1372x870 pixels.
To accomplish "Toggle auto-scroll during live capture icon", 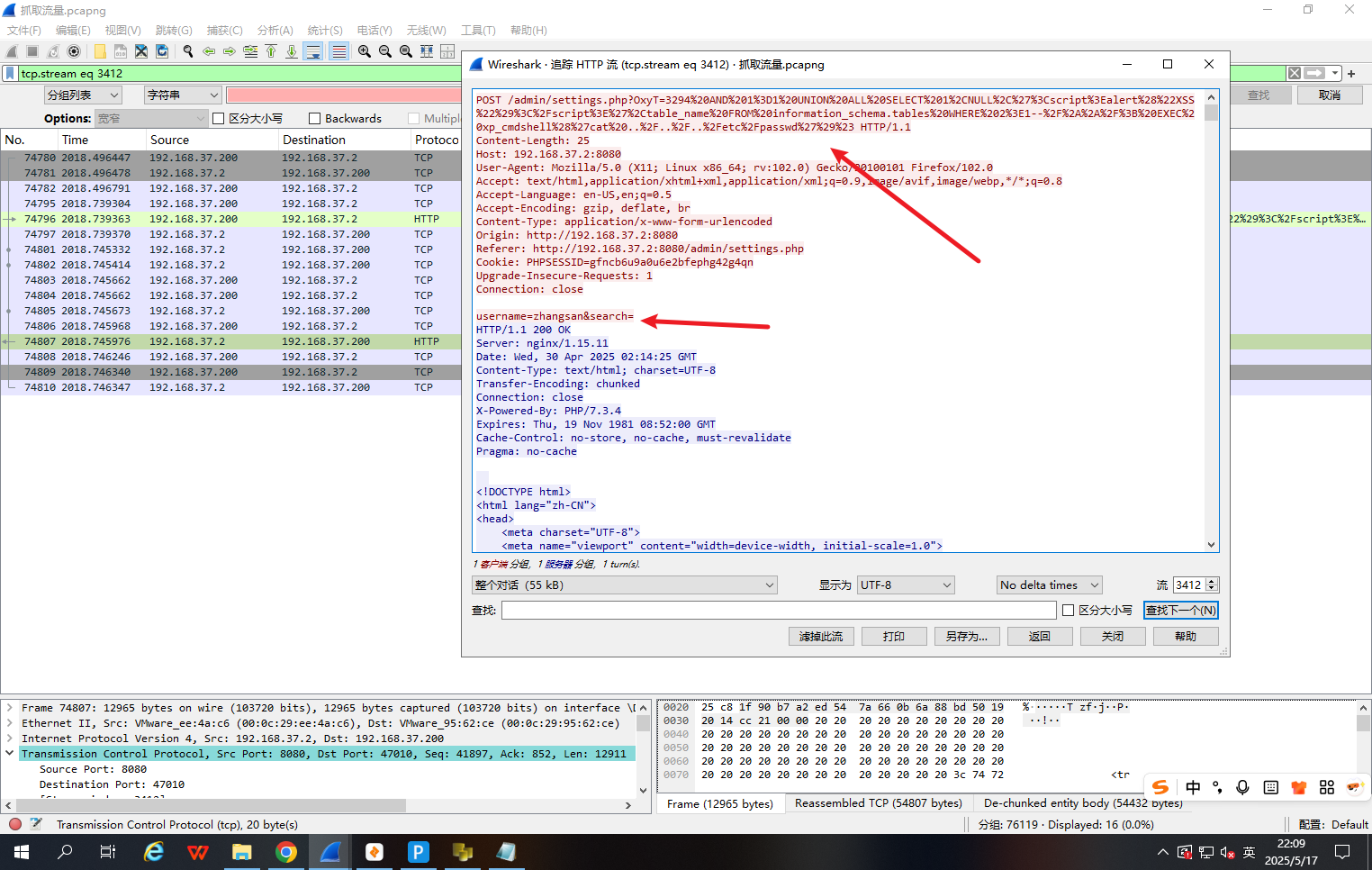I will (x=313, y=51).
